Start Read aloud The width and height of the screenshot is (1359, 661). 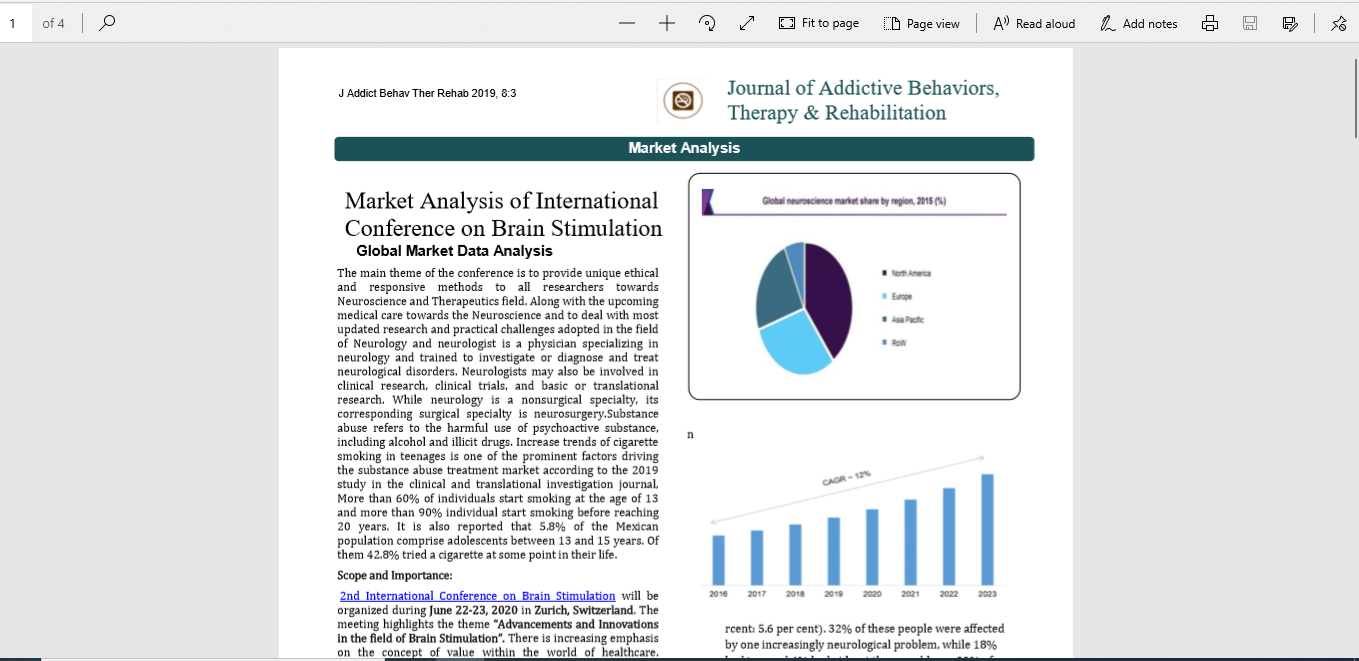1034,23
